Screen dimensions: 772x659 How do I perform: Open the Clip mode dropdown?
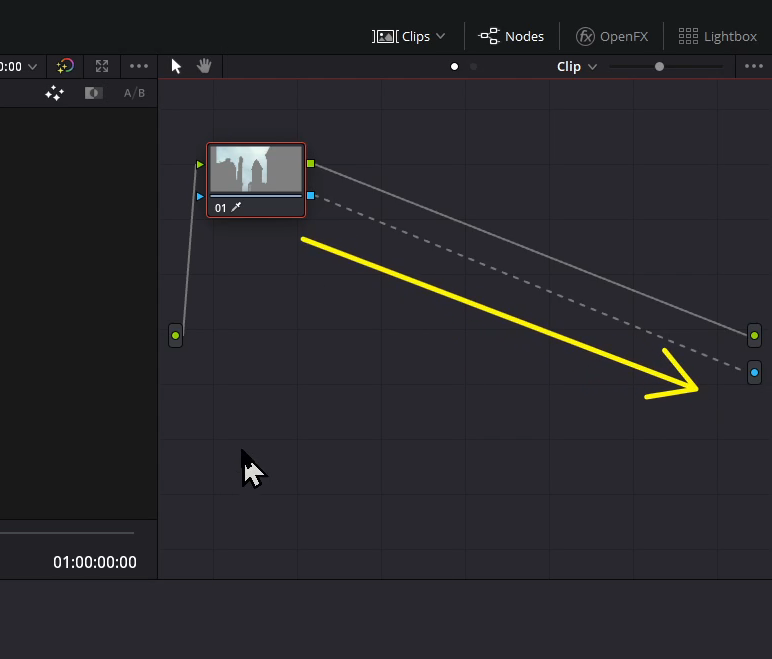(577, 66)
